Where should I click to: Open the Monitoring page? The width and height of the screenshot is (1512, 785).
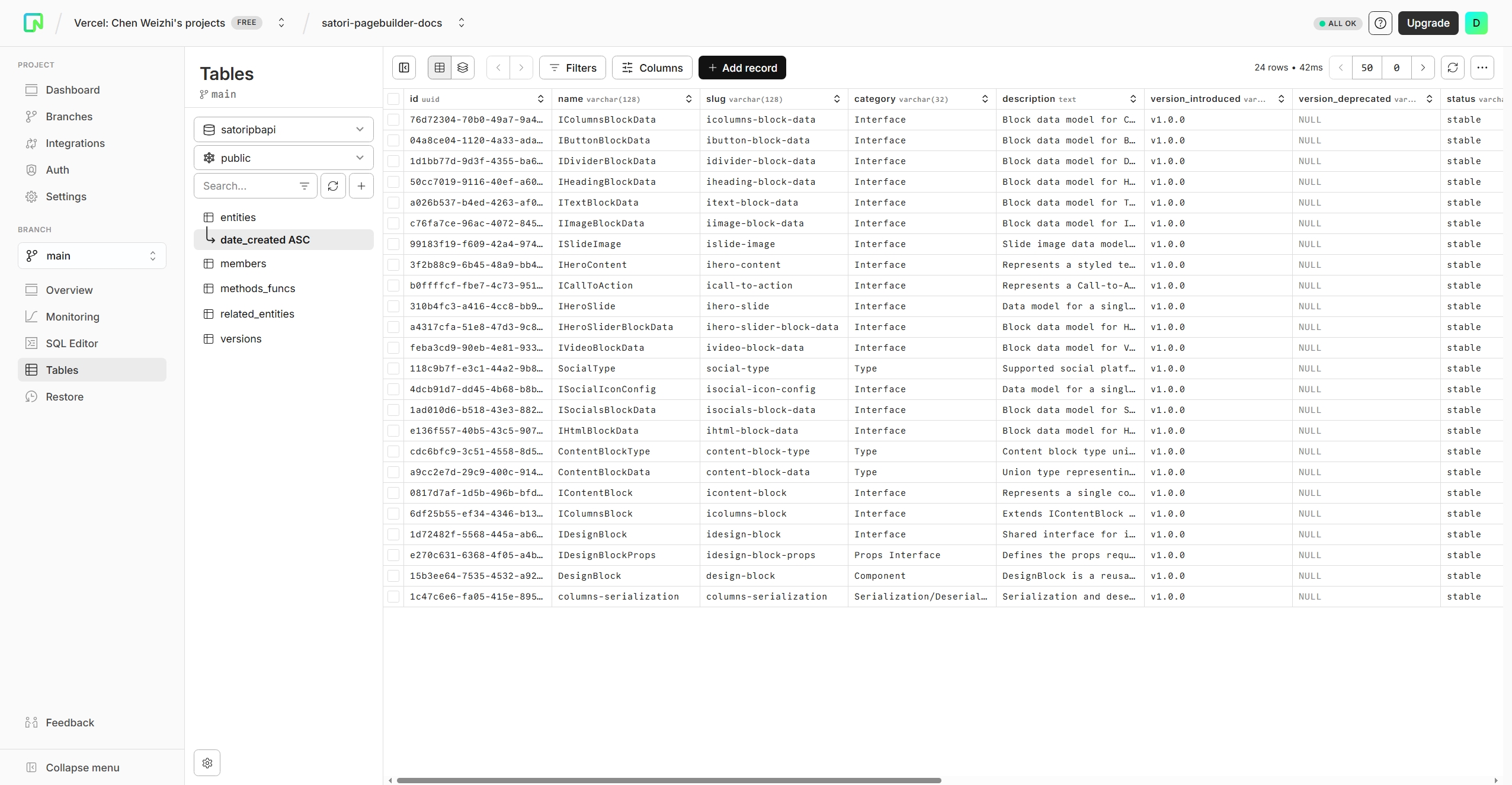pos(73,316)
